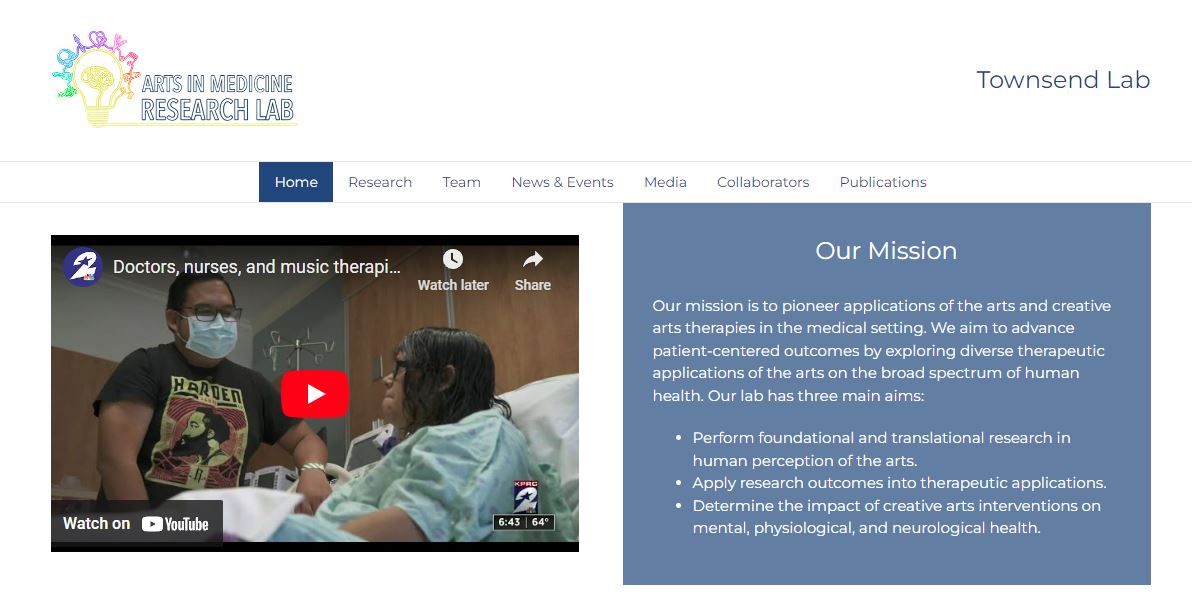The image size is (1192, 606).
Task: Select the Home tab
Action: click(x=296, y=182)
